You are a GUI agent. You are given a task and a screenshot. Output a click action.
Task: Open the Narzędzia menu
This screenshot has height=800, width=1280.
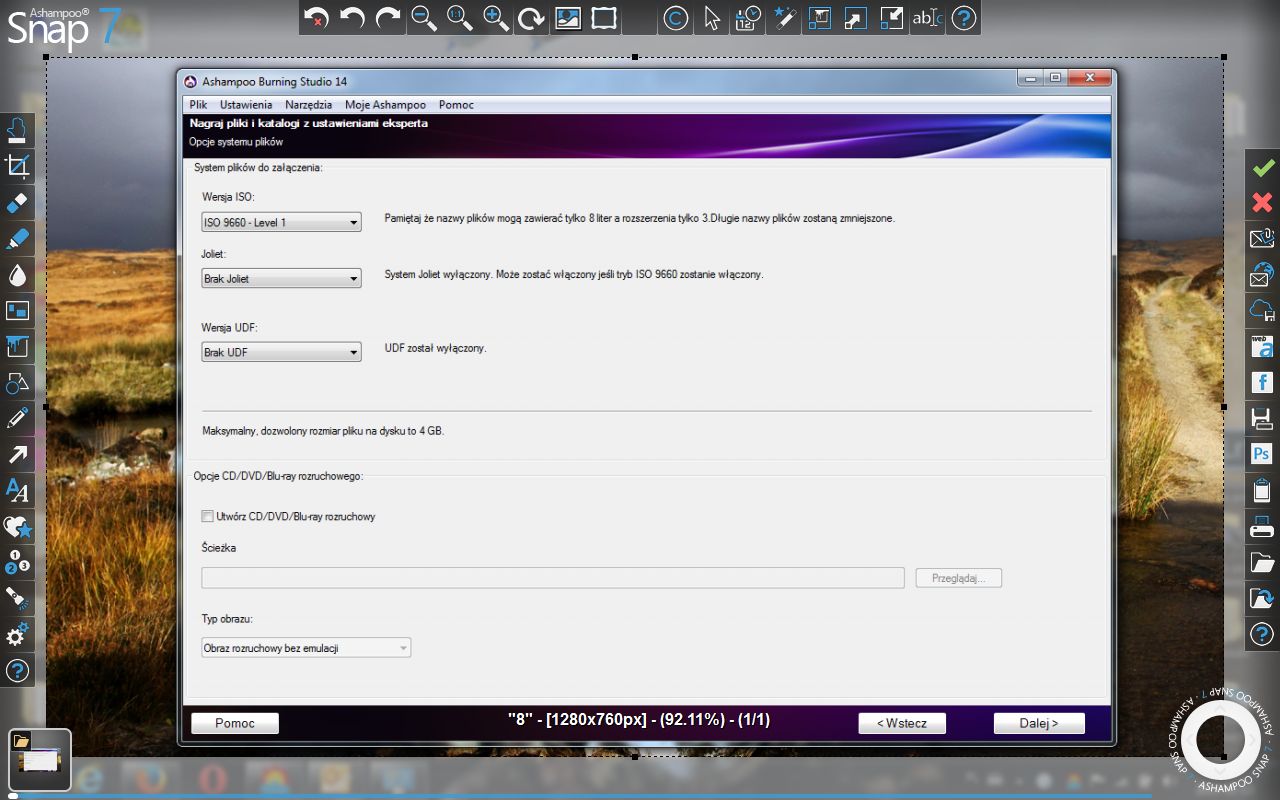point(308,104)
